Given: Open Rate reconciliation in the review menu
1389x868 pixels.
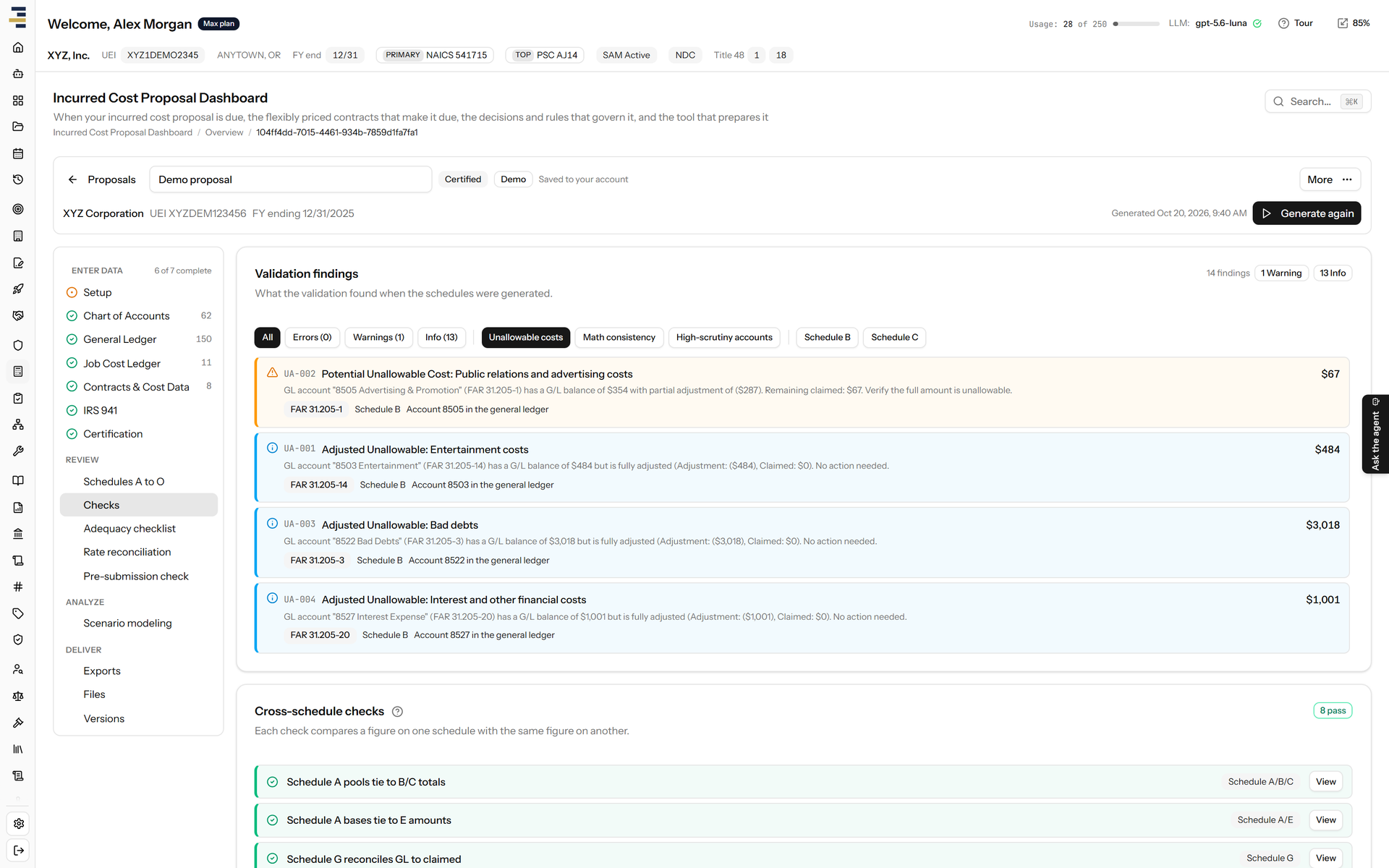Looking at the screenshot, I should tap(127, 552).
